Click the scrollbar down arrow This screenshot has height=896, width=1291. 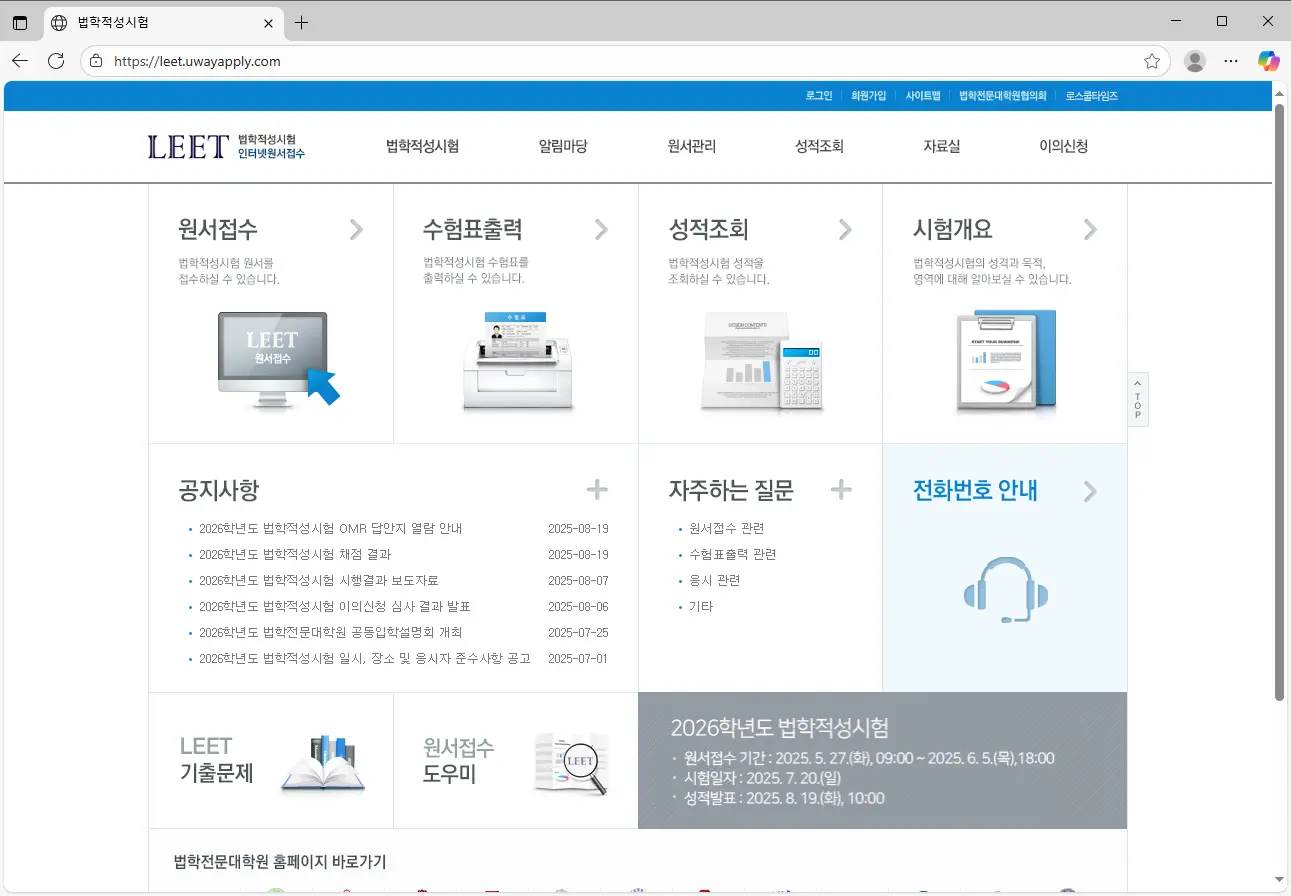pos(1279,880)
